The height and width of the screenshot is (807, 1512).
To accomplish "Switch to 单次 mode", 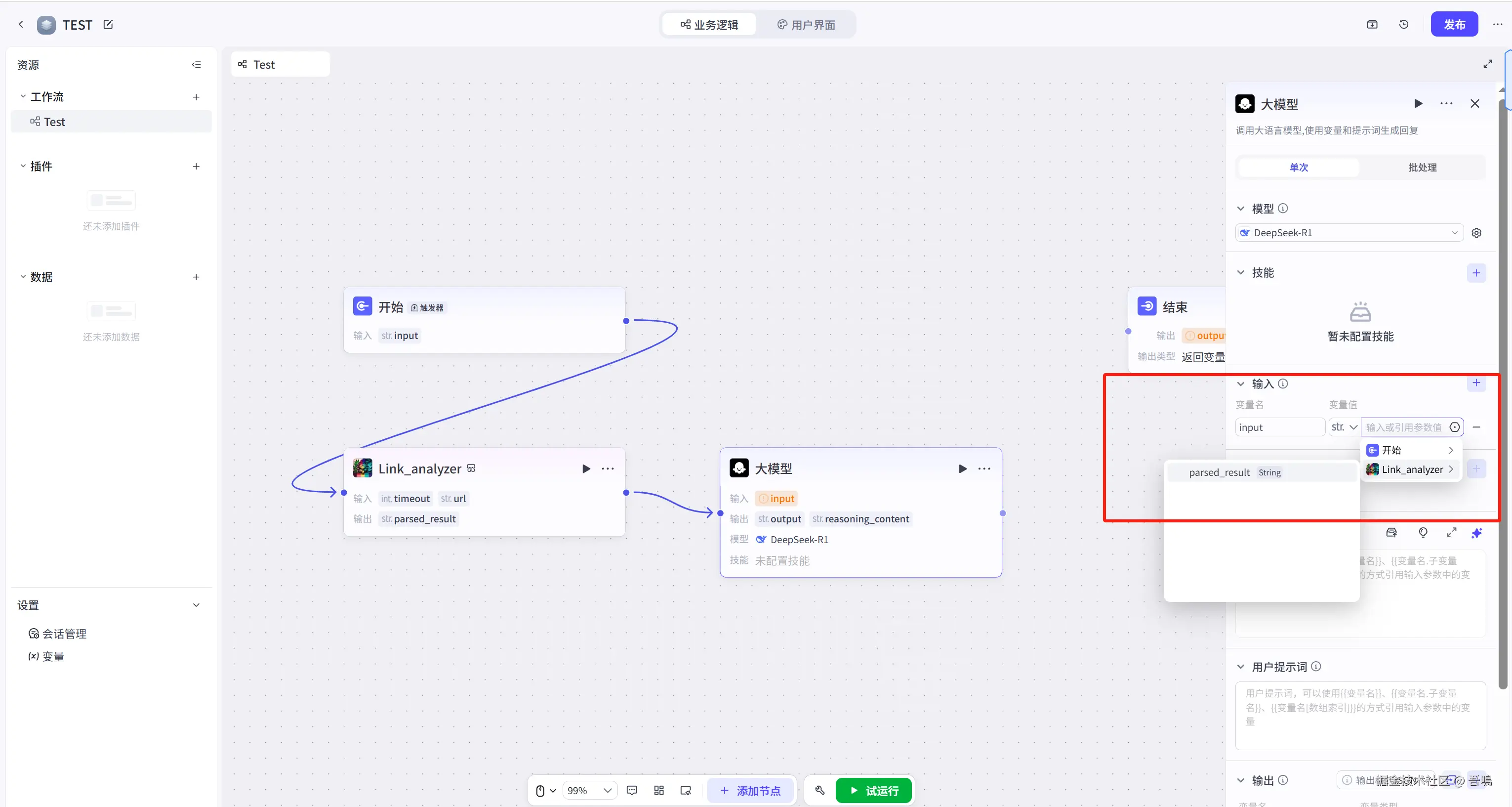I will (1298, 168).
